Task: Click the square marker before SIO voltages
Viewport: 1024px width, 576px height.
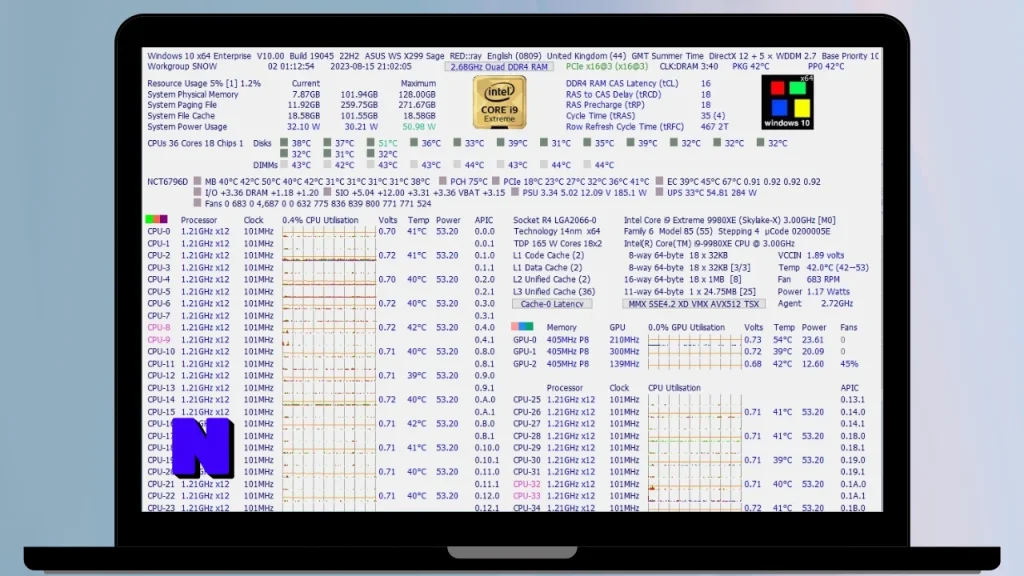Action: [327, 192]
